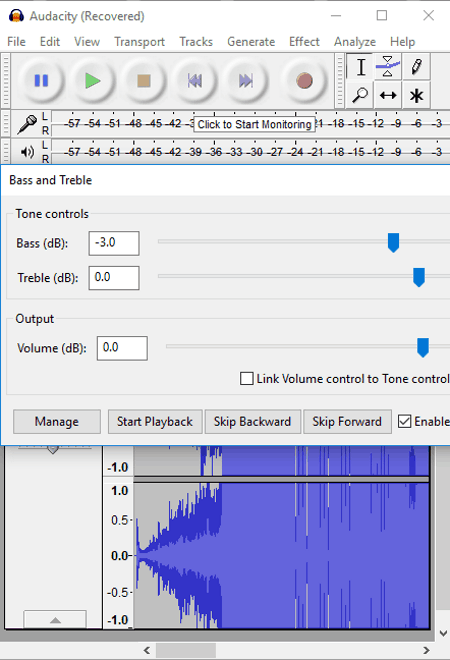The image size is (450, 660).
Task: Click the Treble slider handle
Action: click(x=418, y=277)
